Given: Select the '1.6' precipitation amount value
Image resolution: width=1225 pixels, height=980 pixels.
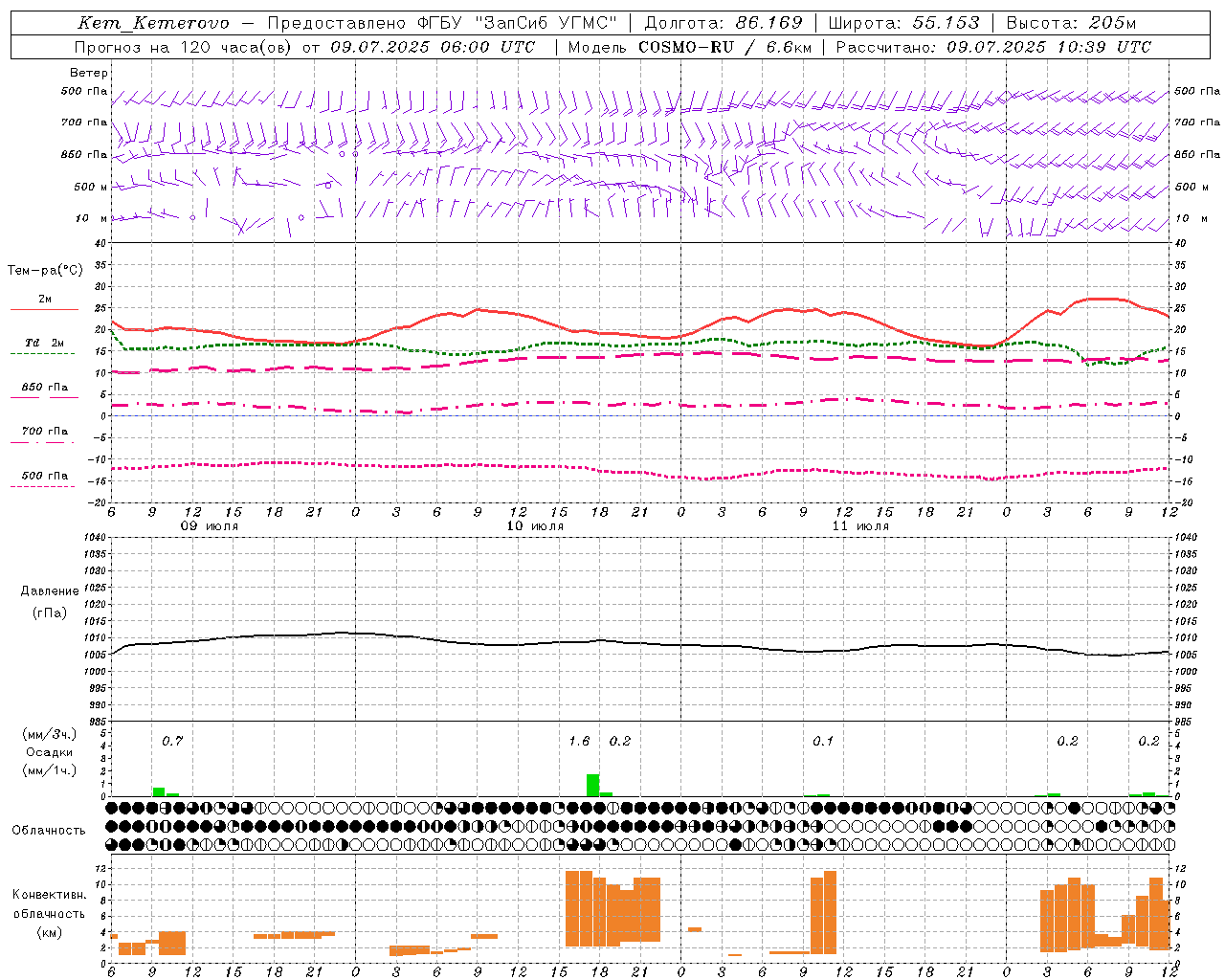Looking at the screenshot, I should point(579,741).
